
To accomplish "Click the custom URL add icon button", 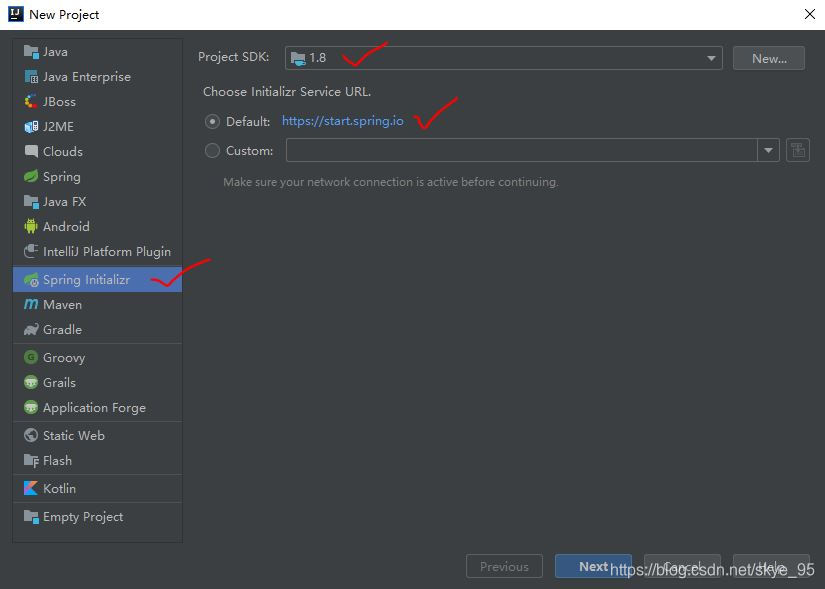I will point(798,150).
